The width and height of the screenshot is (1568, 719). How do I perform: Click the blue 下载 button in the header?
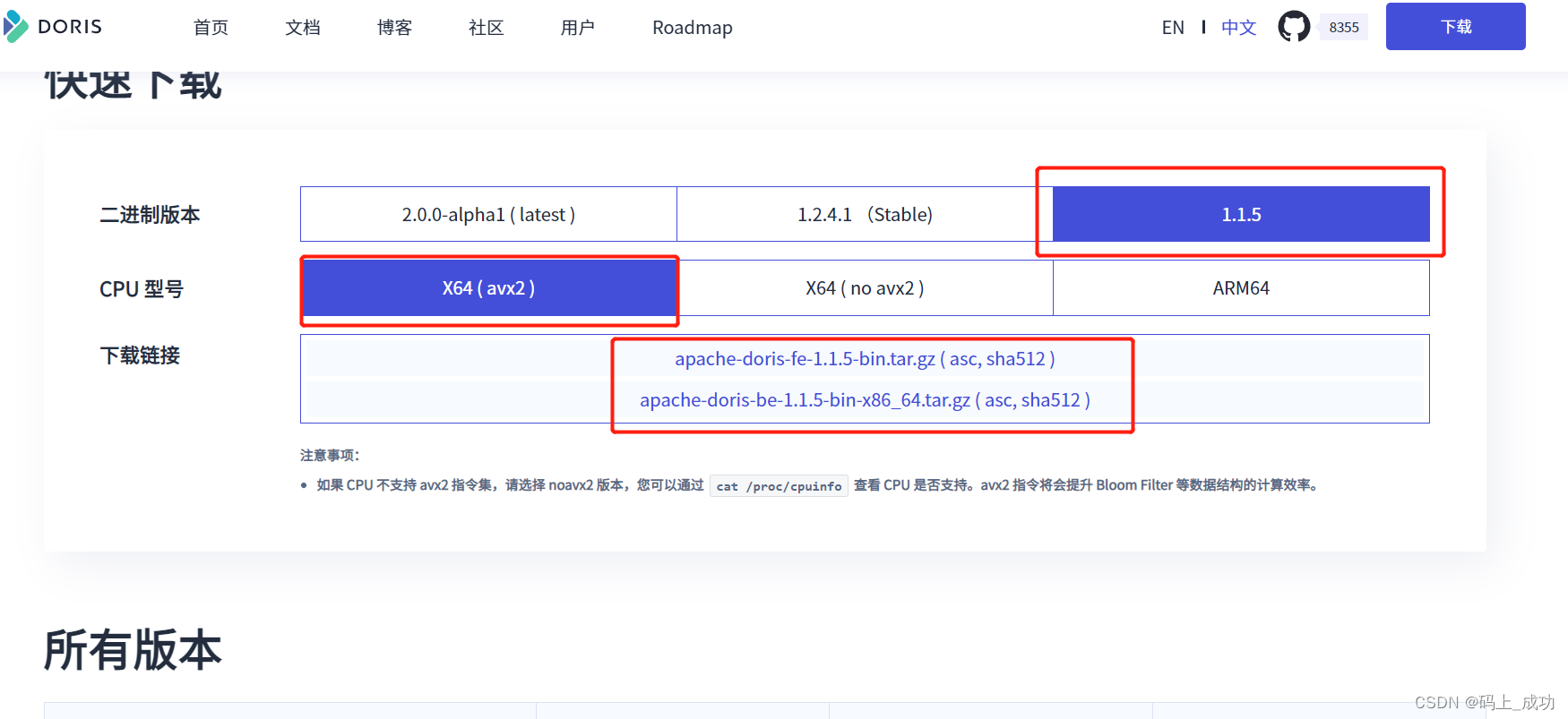click(x=1455, y=27)
